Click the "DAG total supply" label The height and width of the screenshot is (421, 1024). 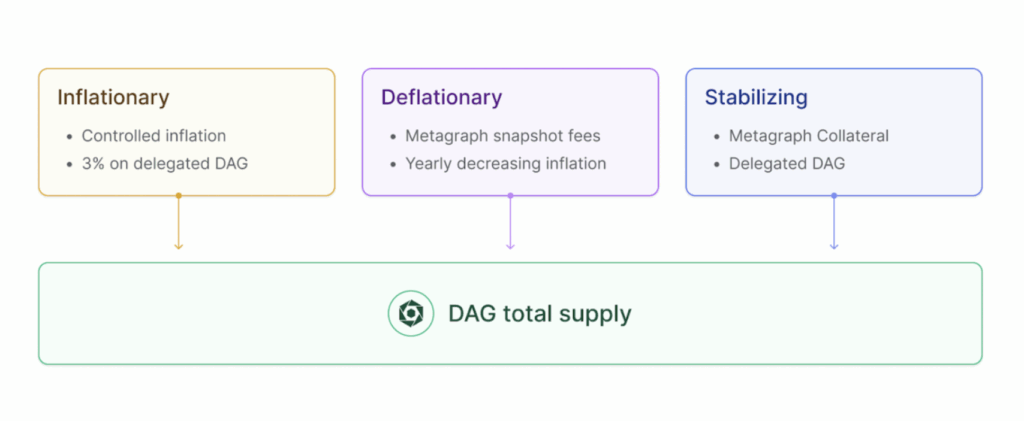coord(540,314)
